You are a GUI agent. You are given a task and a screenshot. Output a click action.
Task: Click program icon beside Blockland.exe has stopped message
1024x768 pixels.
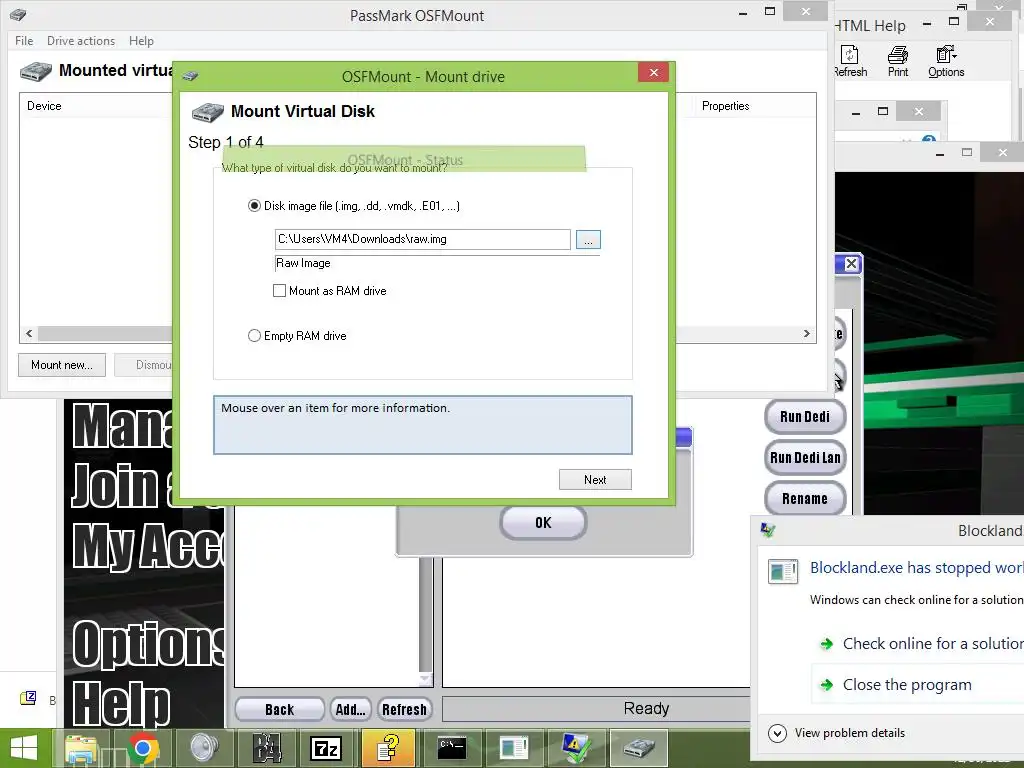(x=782, y=571)
